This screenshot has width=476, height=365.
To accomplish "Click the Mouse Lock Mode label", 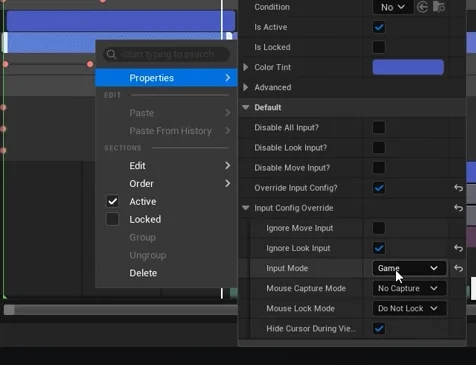I will 300,308.
